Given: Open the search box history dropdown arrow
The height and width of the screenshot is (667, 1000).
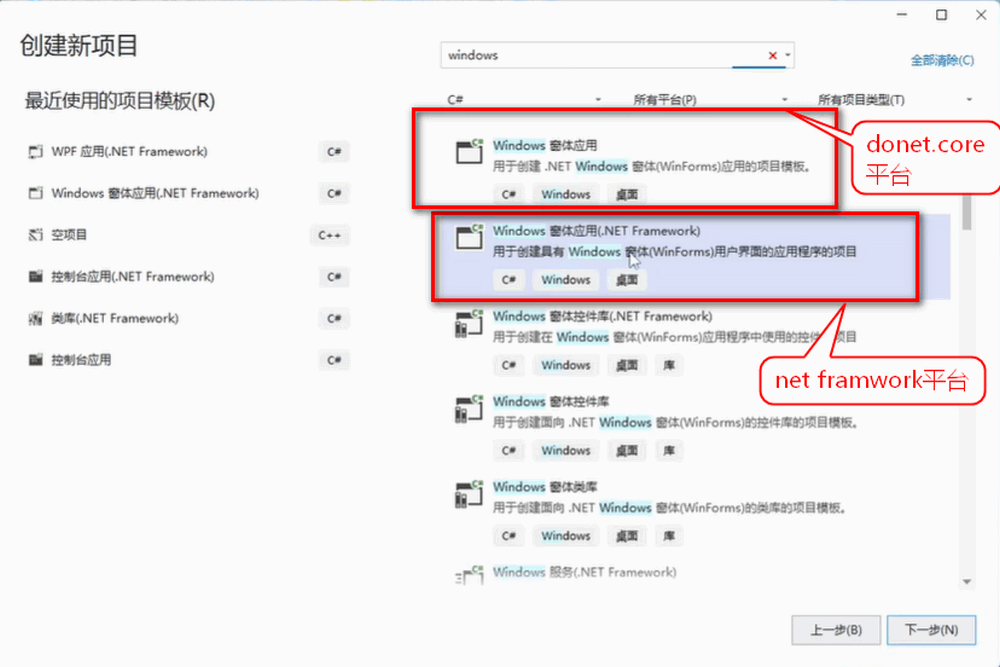Looking at the screenshot, I should (788, 55).
